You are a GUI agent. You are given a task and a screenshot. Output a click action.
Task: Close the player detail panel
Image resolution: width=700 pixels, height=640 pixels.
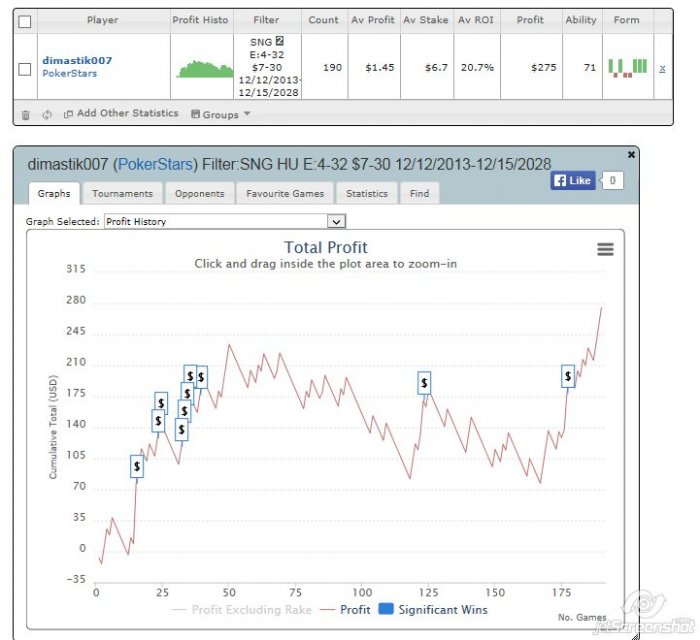631,155
